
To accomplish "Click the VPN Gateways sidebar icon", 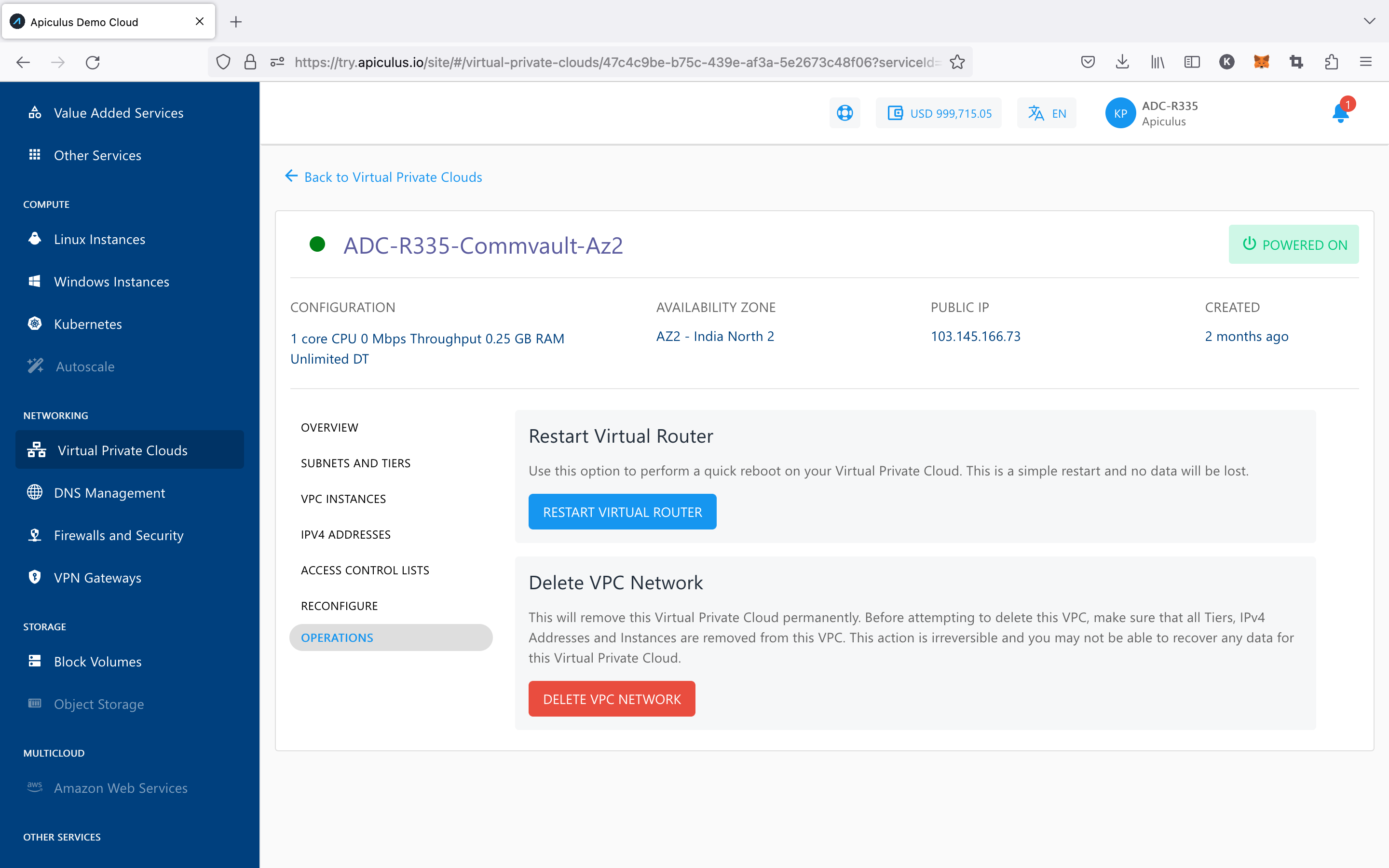I will point(36,577).
